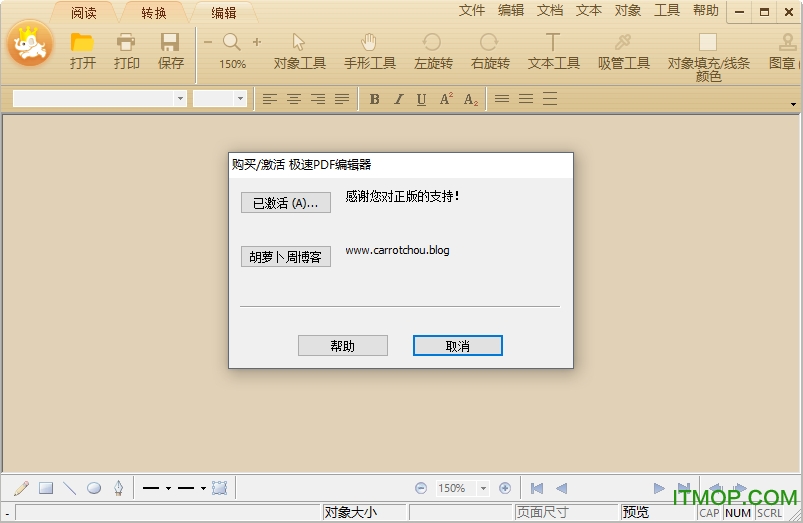Open a file with the 打开 folder icon
This screenshot has height=523, width=803.
pyautogui.click(x=82, y=50)
